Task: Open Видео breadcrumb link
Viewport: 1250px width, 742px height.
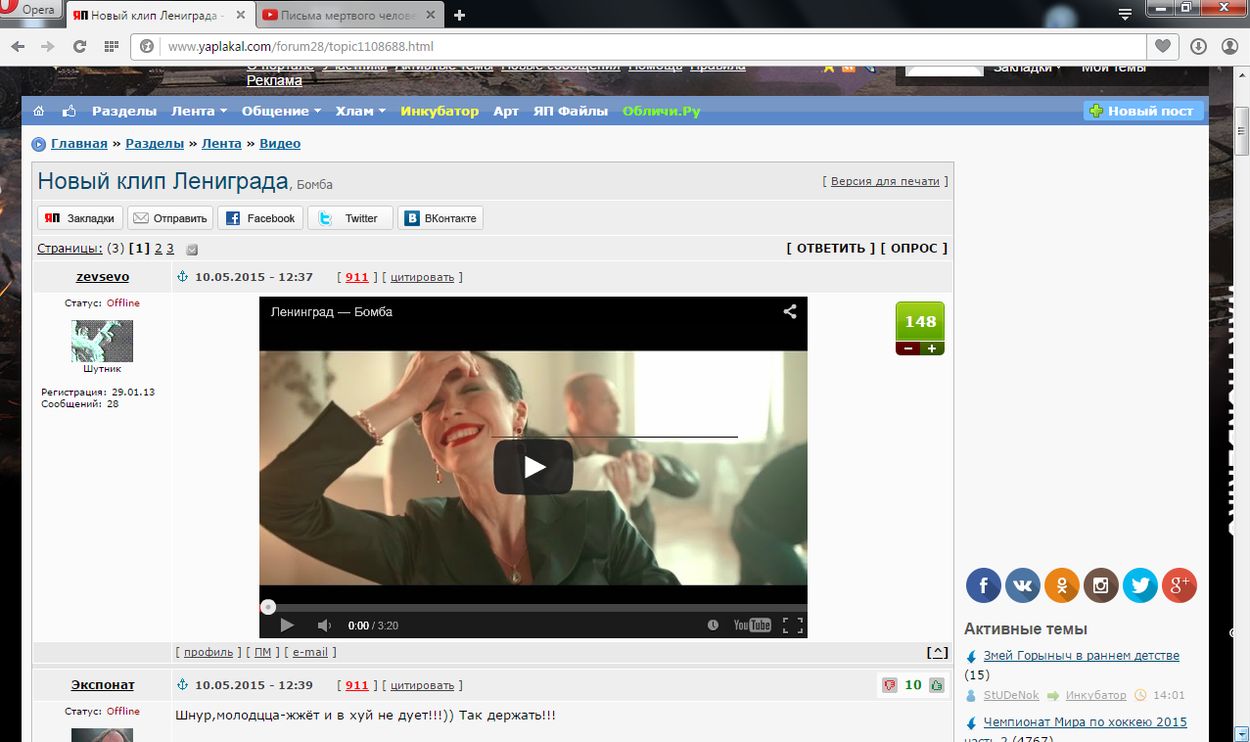Action: click(280, 143)
